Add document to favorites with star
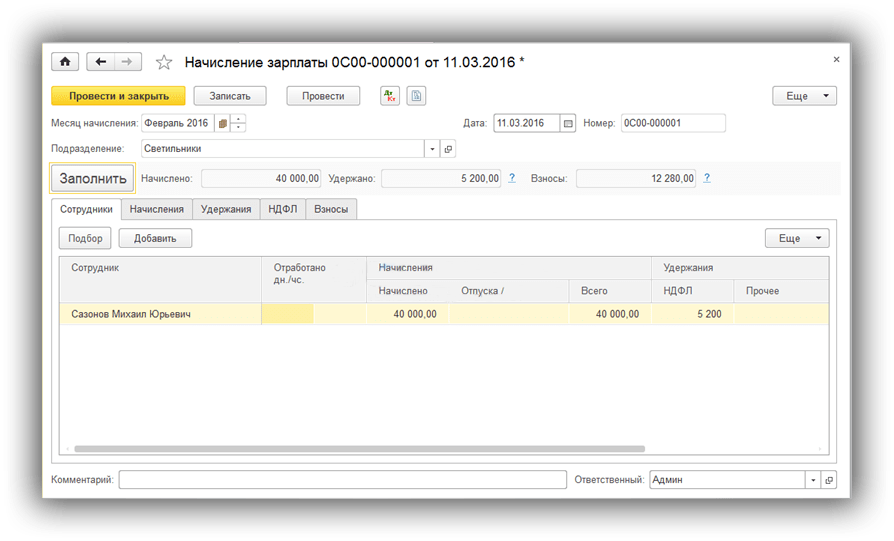Image resolution: width=894 pixels, height=541 pixels. [165, 62]
